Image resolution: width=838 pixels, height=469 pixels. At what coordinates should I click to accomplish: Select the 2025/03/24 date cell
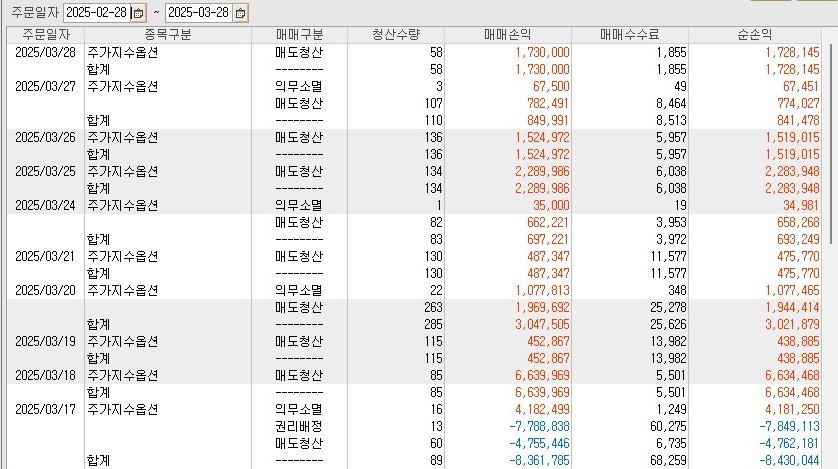pos(45,206)
